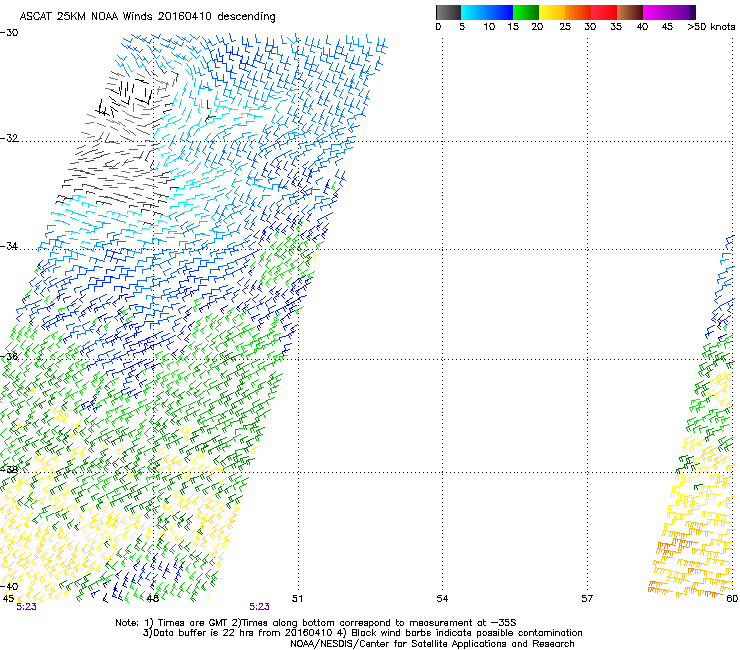Click the '0' label under the color bar
The height and width of the screenshot is (650, 740).
click(438, 27)
